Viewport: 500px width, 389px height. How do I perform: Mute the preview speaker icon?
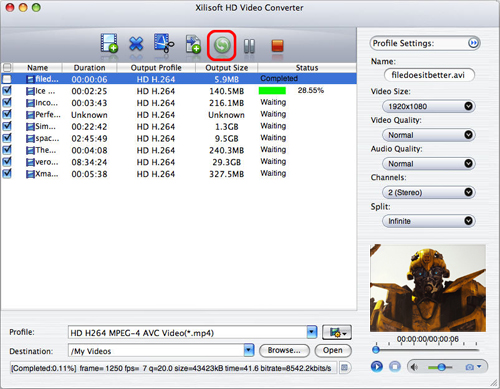(x=414, y=367)
